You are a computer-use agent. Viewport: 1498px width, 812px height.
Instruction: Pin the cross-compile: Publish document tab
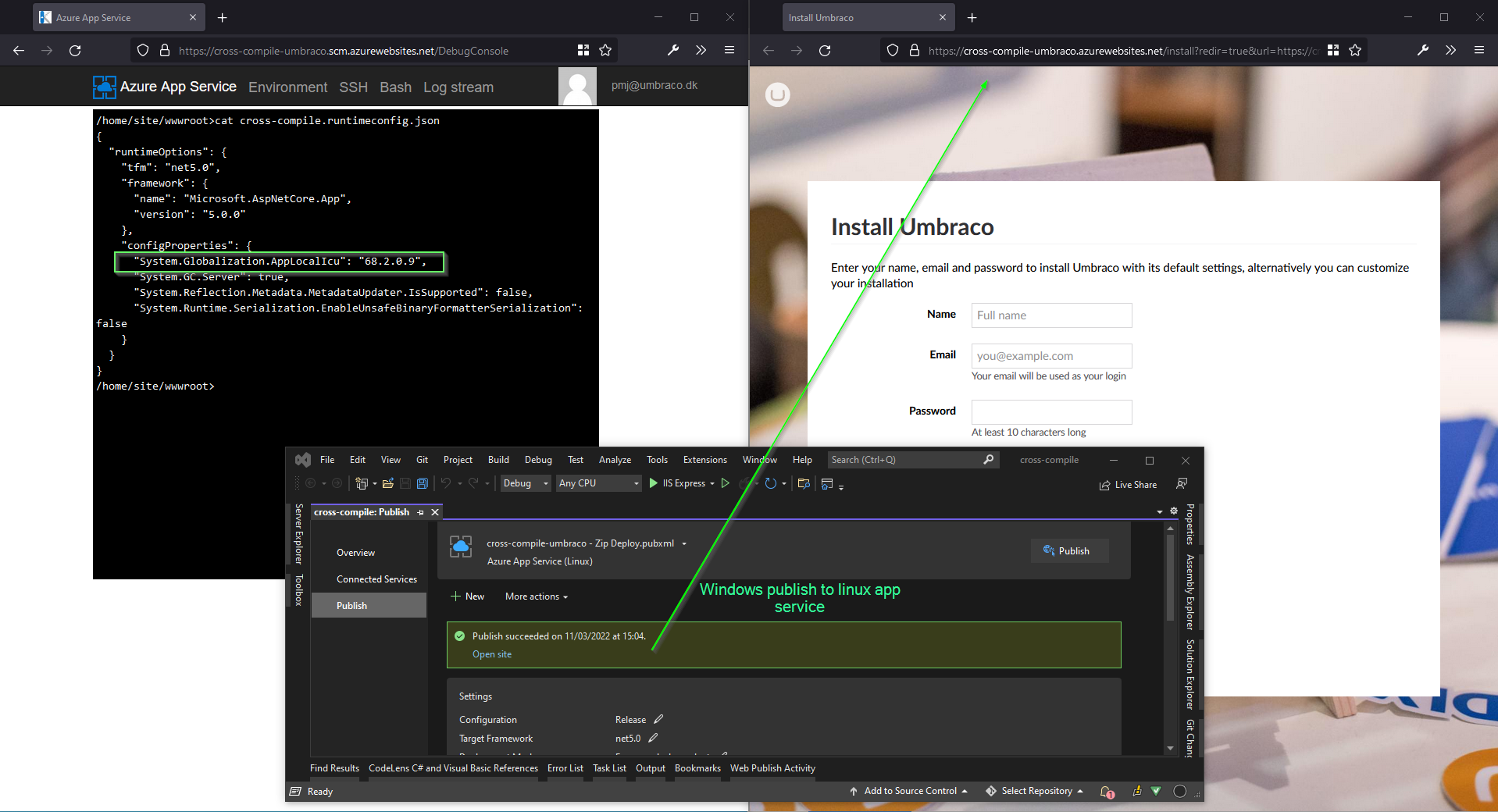tap(421, 512)
